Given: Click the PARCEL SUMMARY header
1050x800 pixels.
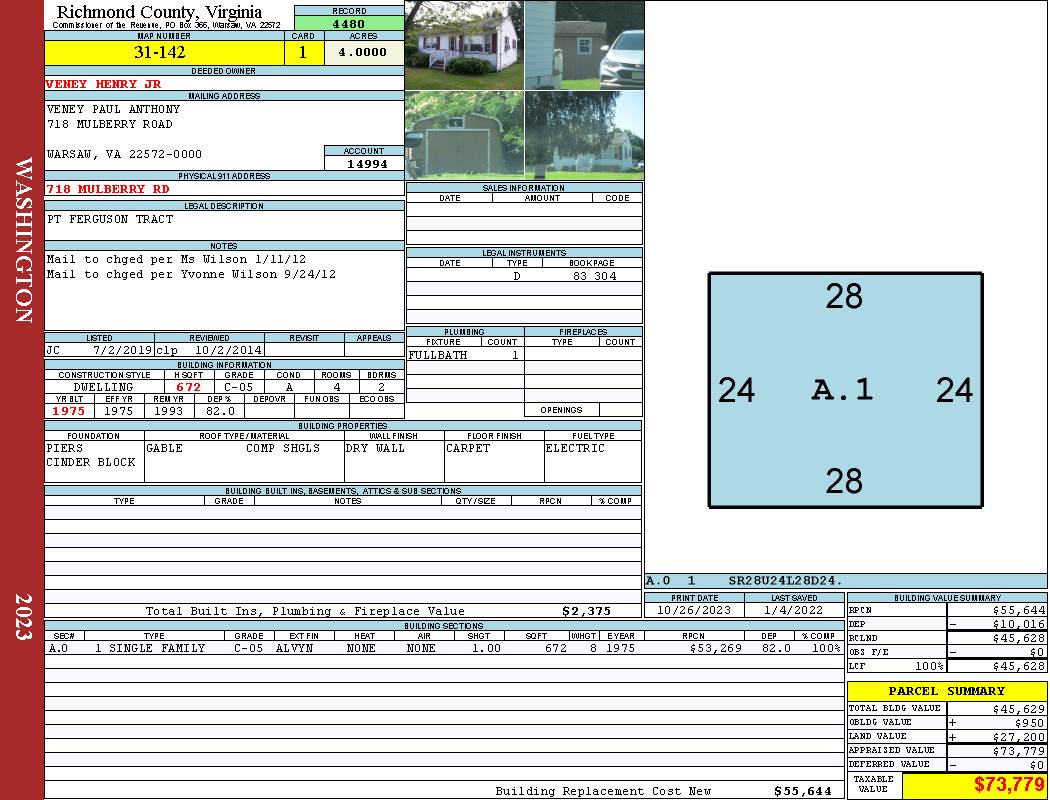Looking at the screenshot, I should [947, 692].
